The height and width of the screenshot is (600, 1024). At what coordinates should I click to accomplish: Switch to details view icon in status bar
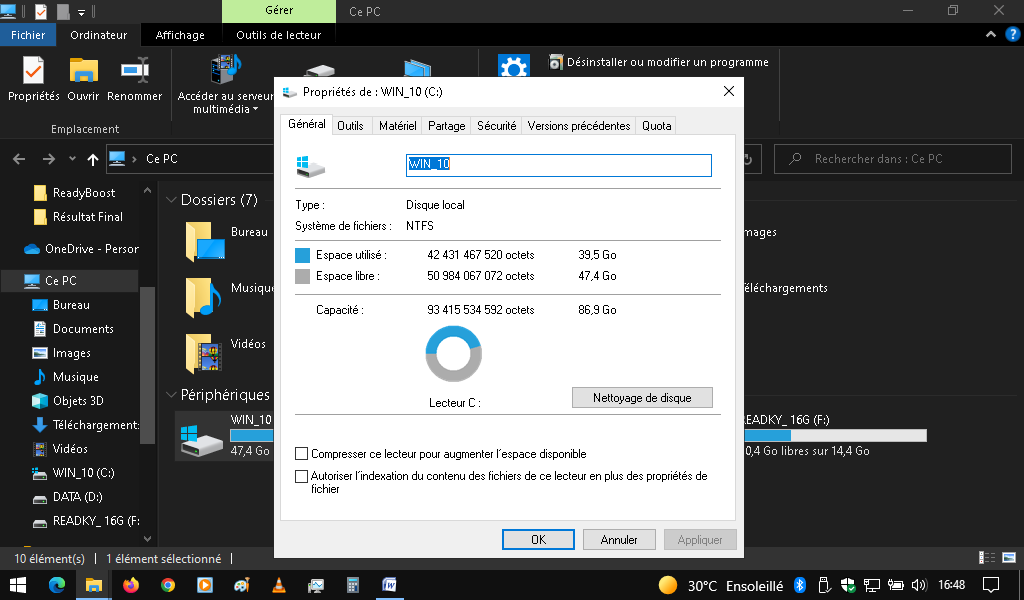pyautogui.click(x=987, y=558)
